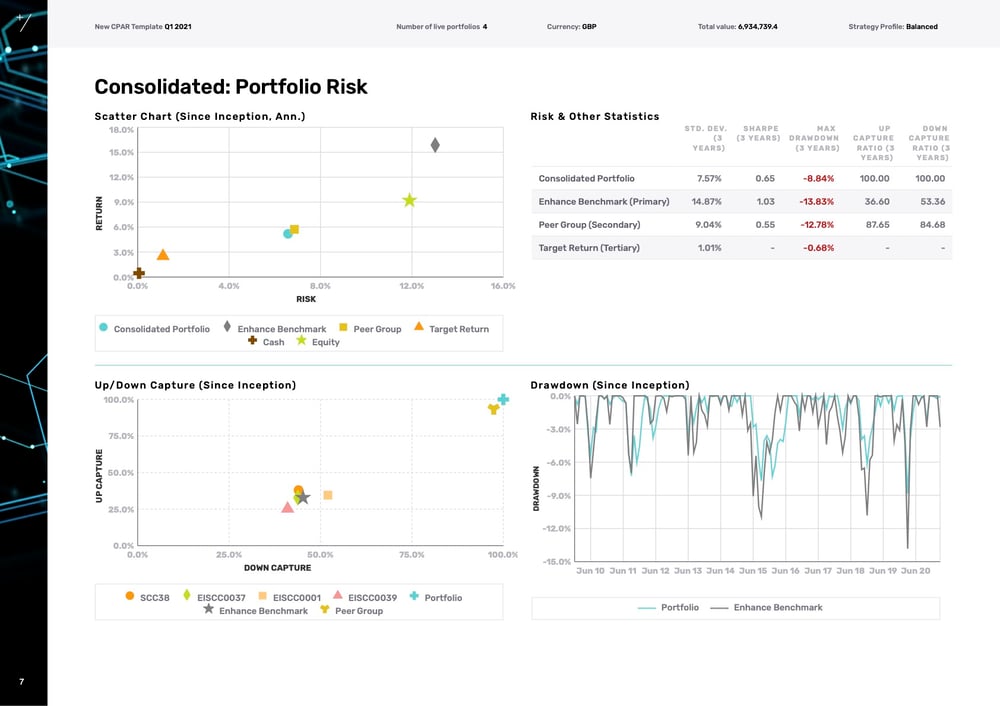Click the 36.60 up capture value
1000x706 pixels.
[877, 202]
